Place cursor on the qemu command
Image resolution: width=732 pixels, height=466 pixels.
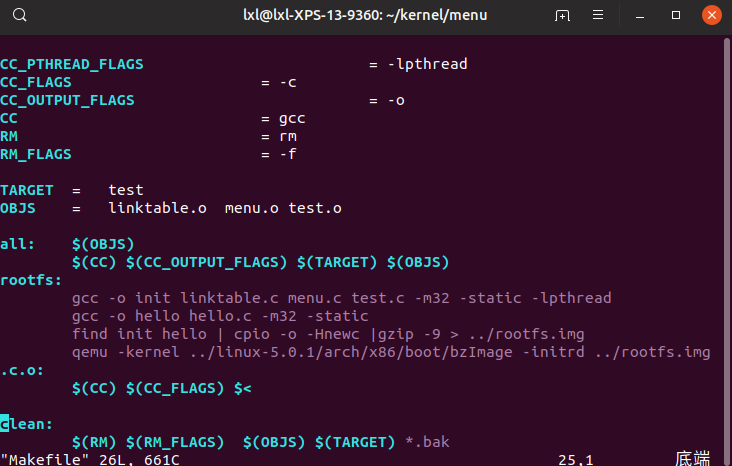click(x=90, y=352)
